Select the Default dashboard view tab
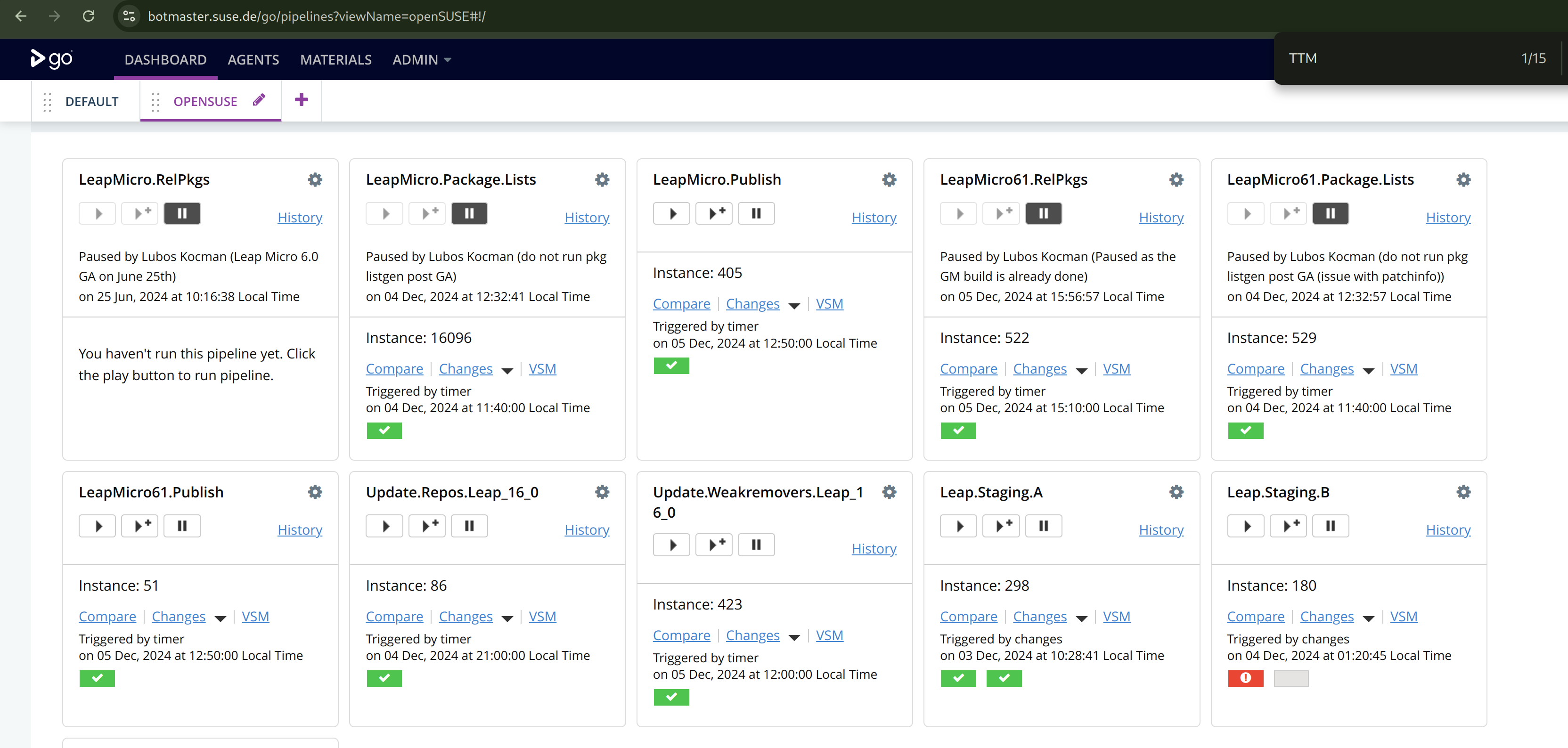Image resolution: width=1568 pixels, height=748 pixels. 91,102
